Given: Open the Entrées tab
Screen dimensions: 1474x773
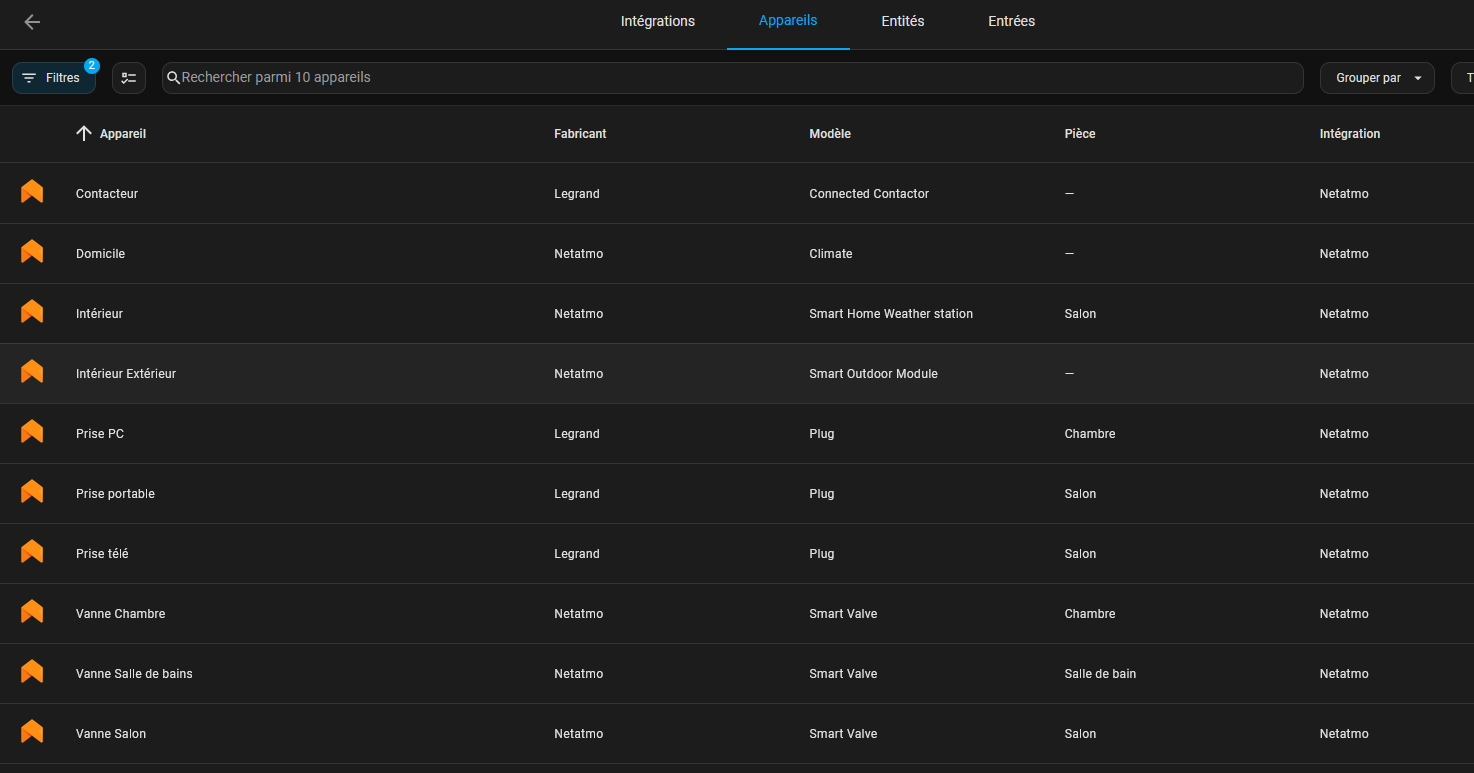Looking at the screenshot, I should coord(1011,22).
